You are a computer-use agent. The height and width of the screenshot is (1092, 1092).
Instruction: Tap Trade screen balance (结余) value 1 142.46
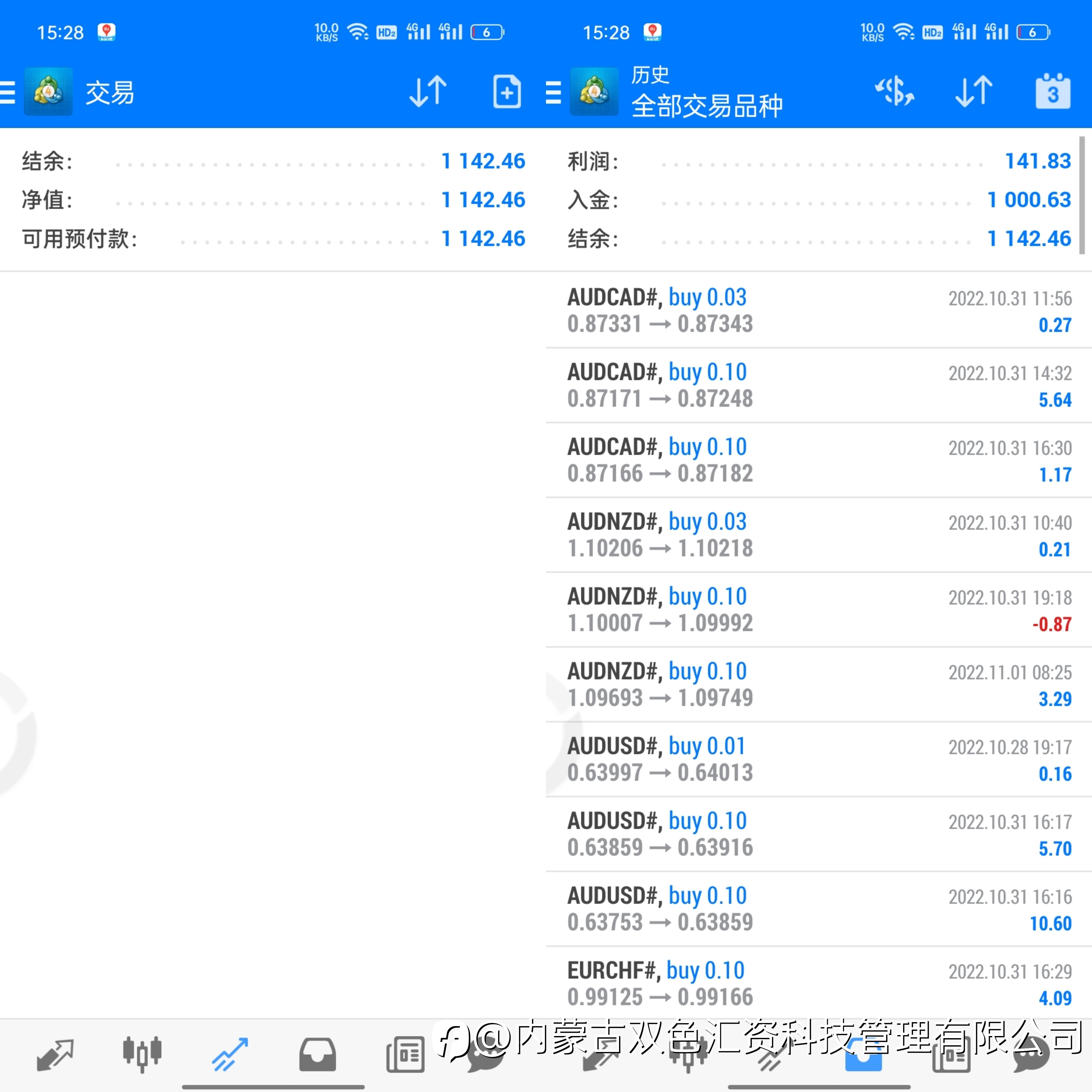(x=483, y=161)
